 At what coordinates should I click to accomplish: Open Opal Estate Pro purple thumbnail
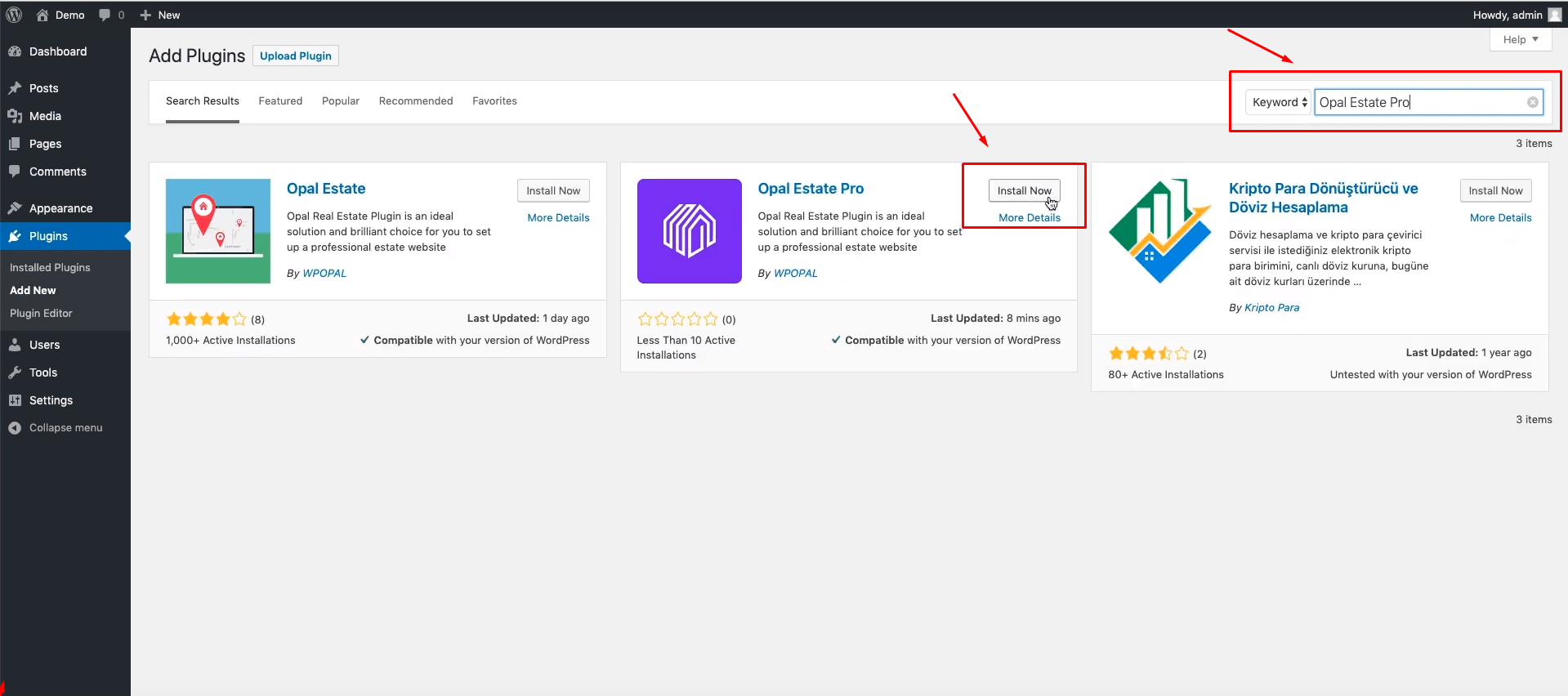click(690, 231)
